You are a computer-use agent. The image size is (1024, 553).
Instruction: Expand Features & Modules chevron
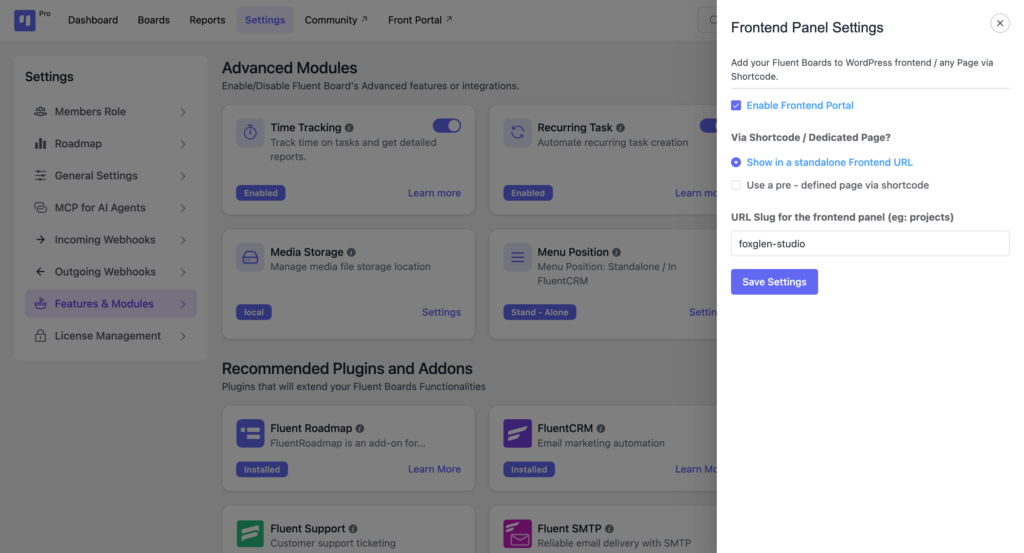pos(183,304)
